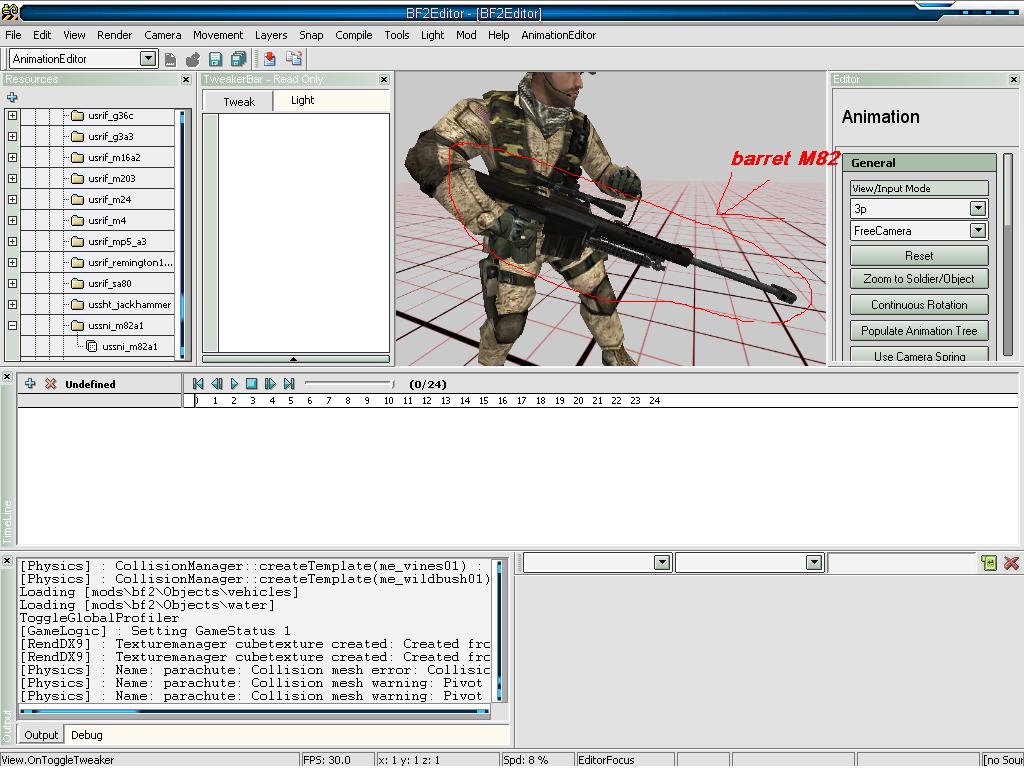Open the Compile menu
1024x768 pixels.
tap(353, 35)
